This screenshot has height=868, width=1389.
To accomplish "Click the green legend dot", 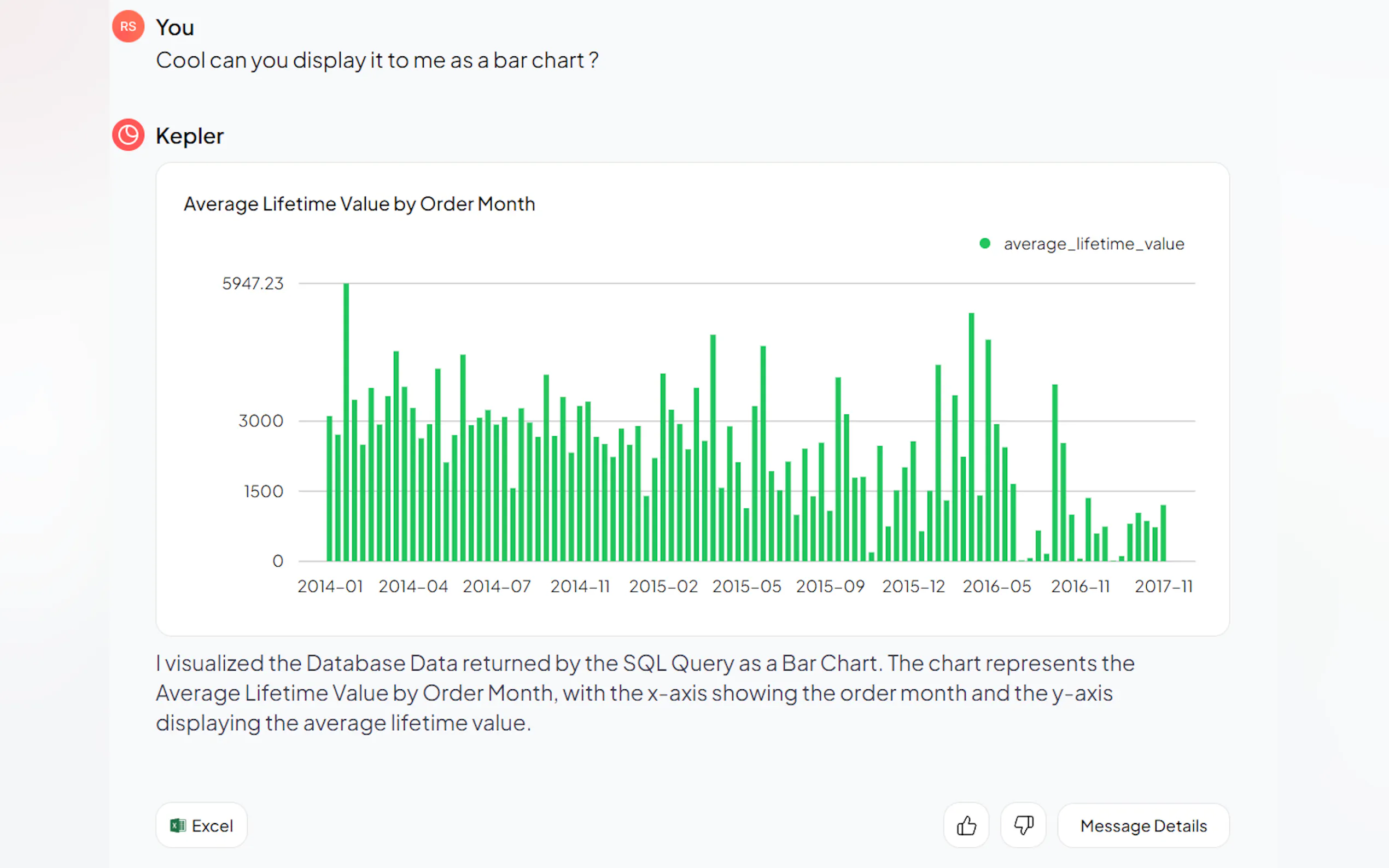I will coord(985,243).
